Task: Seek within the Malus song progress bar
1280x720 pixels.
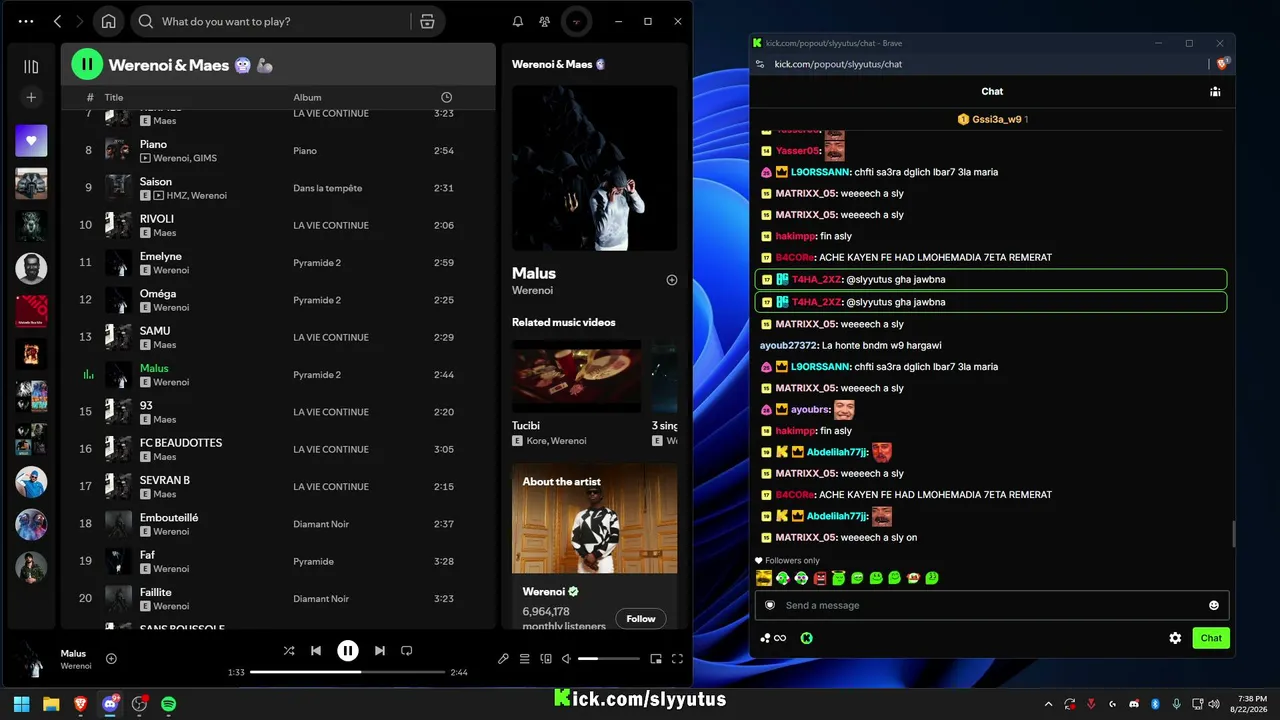Action: (347, 672)
